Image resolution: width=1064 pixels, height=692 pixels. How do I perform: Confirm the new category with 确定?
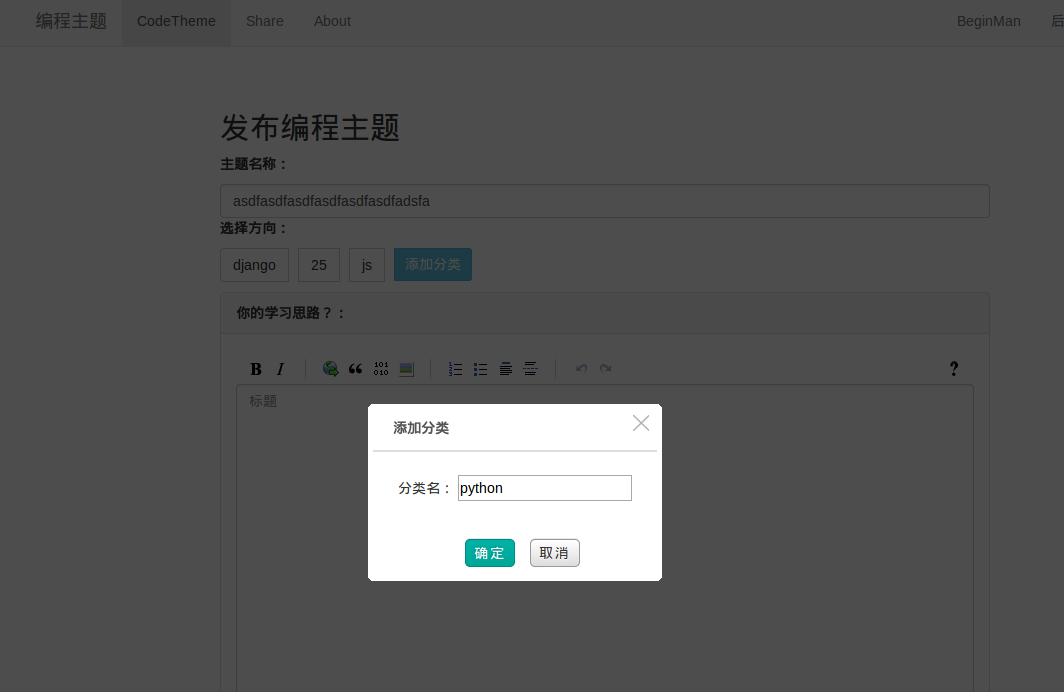pyautogui.click(x=490, y=553)
